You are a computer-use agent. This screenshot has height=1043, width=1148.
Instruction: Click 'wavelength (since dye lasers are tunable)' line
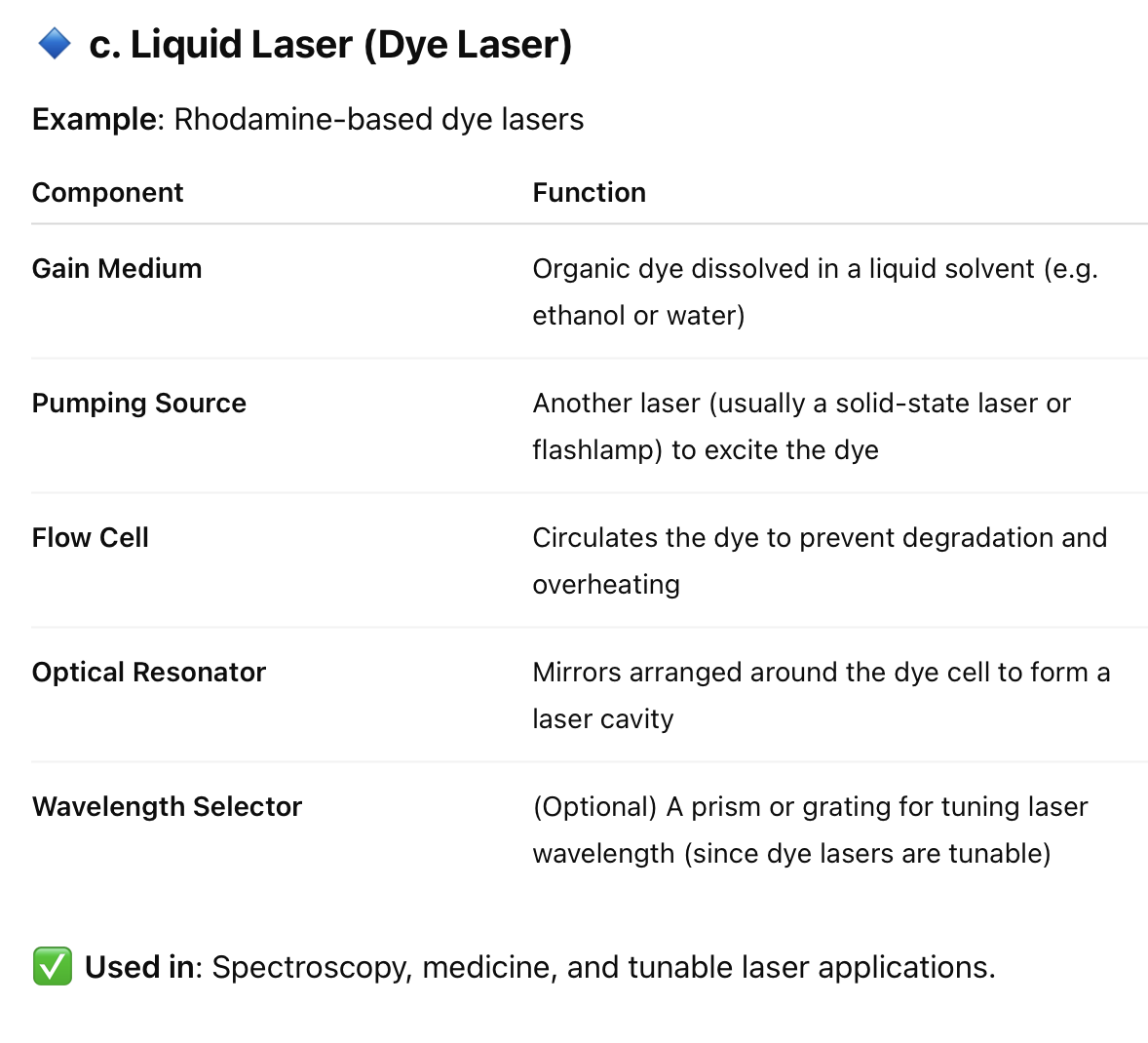[792, 853]
